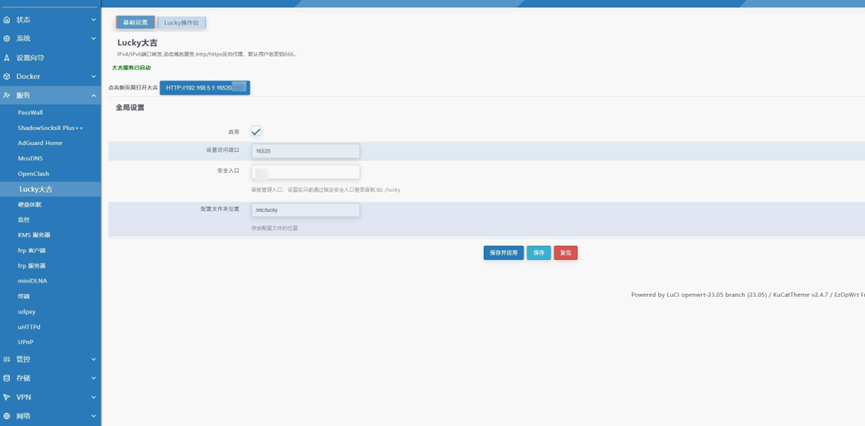Click the 存储 storage icon

(x=7, y=378)
